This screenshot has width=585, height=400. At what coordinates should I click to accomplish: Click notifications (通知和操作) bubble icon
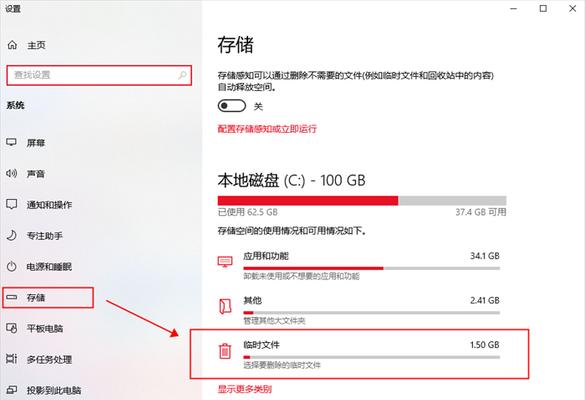(12, 204)
